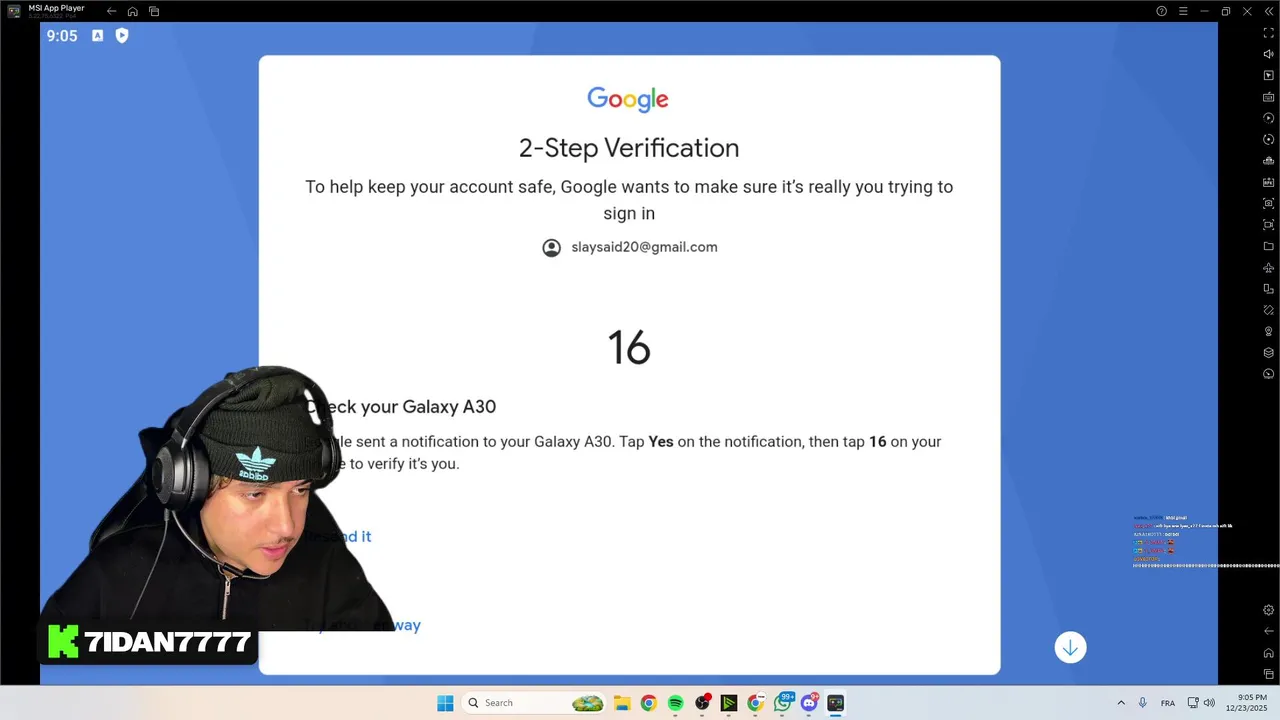Viewport: 1280px width, 720px height.
Task: Click the Resend it link
Action: point(337,536)
